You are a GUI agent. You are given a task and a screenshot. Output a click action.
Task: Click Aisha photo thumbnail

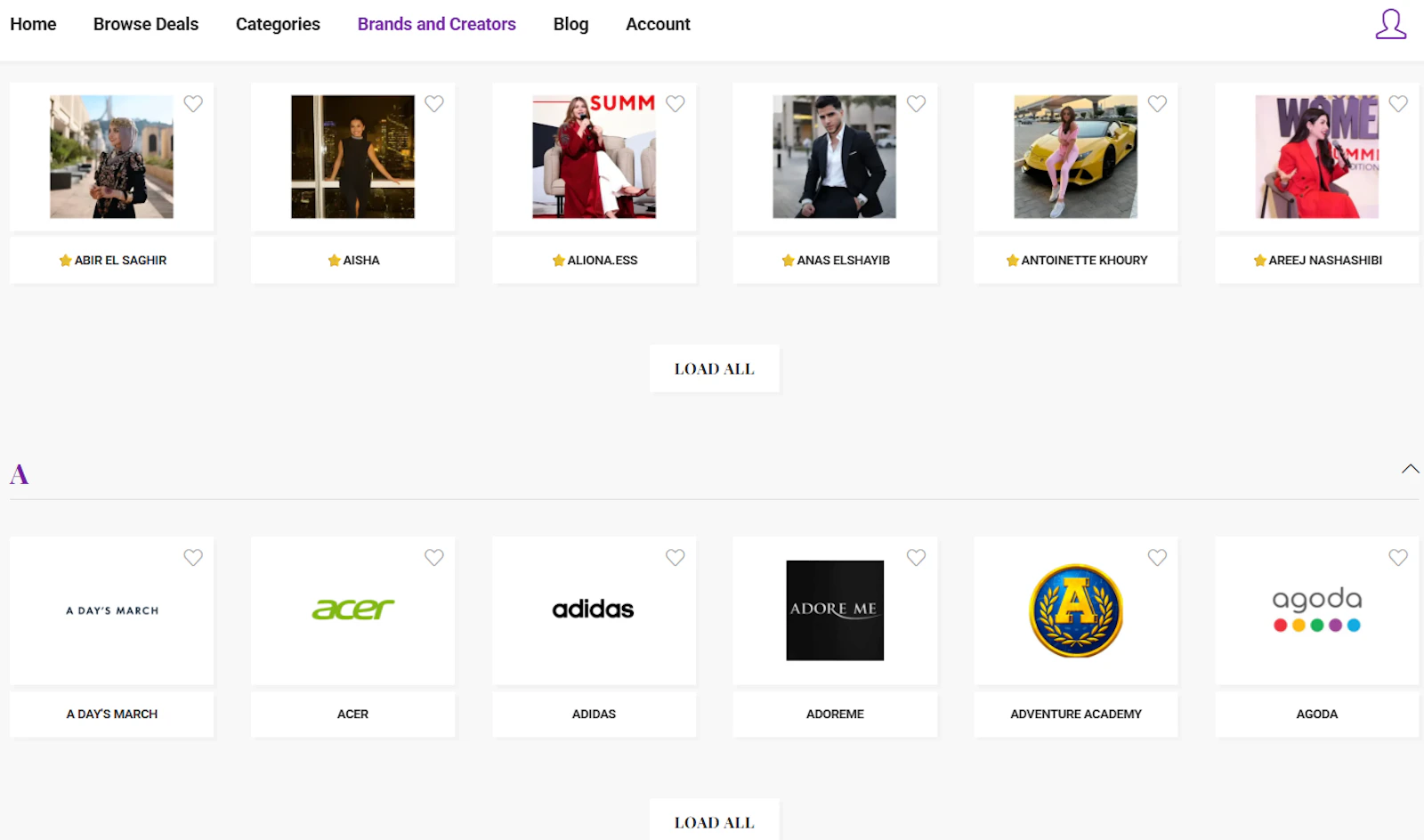click(352, 157)
